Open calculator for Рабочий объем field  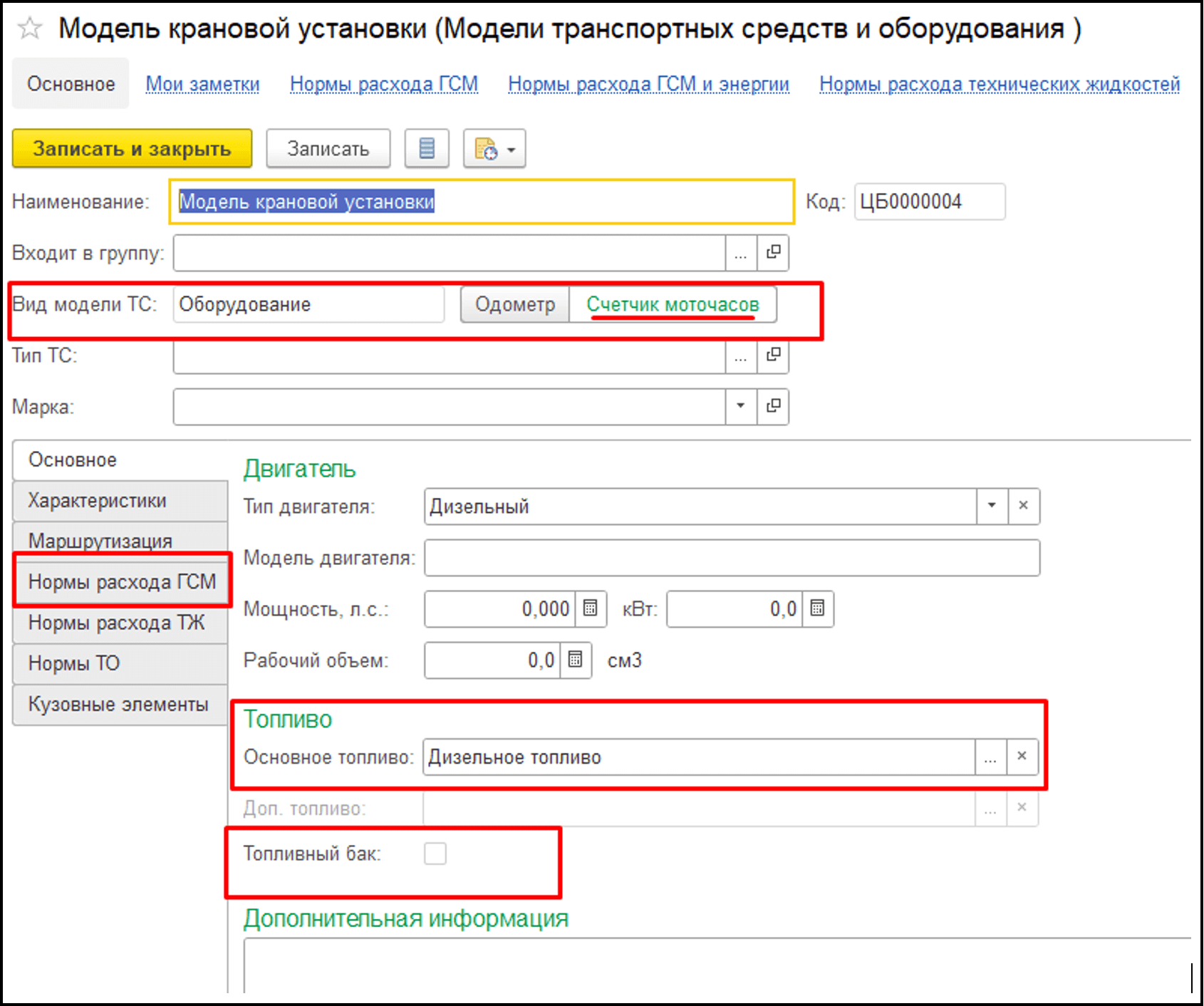pyautogui.click(x=576, y=660)
